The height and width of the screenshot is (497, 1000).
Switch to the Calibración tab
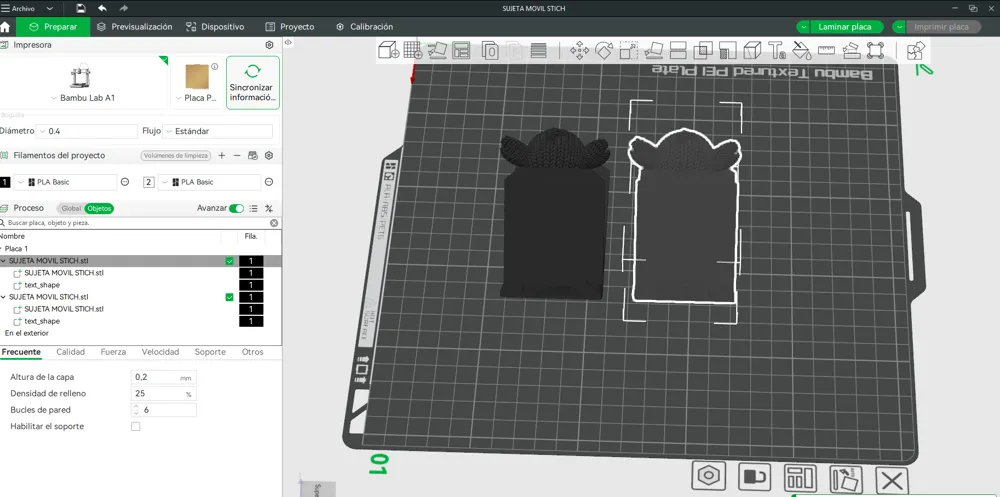[x=364, y=27]
